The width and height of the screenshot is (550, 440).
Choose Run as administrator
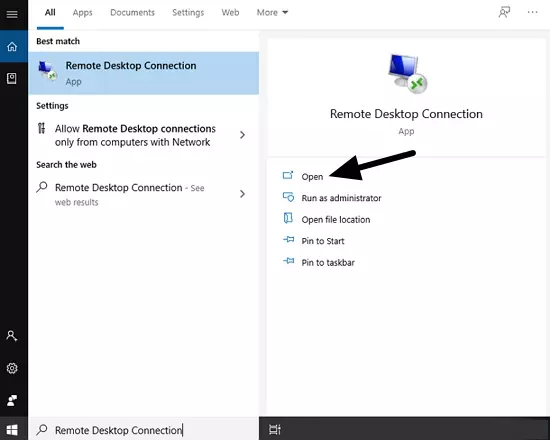[341, 198]
